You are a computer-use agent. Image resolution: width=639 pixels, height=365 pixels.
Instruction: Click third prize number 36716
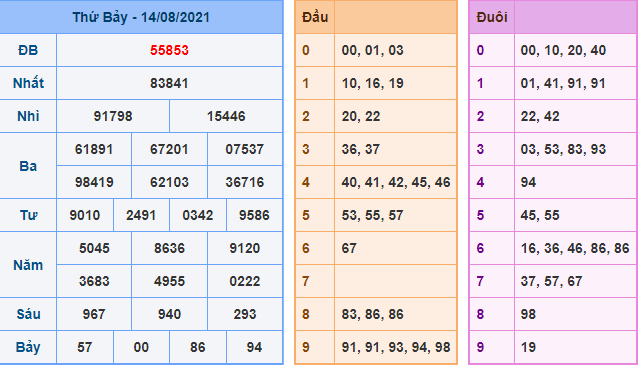pyautogui.click(x=245, y=182)
